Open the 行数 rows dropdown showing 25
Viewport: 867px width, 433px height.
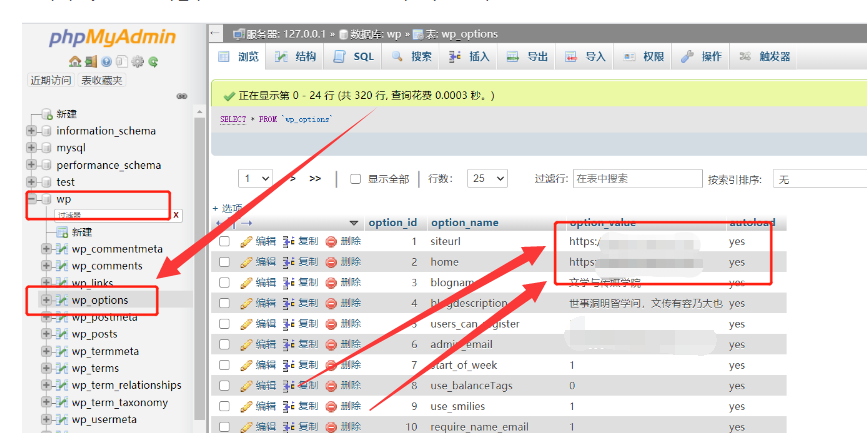[487, 179]
